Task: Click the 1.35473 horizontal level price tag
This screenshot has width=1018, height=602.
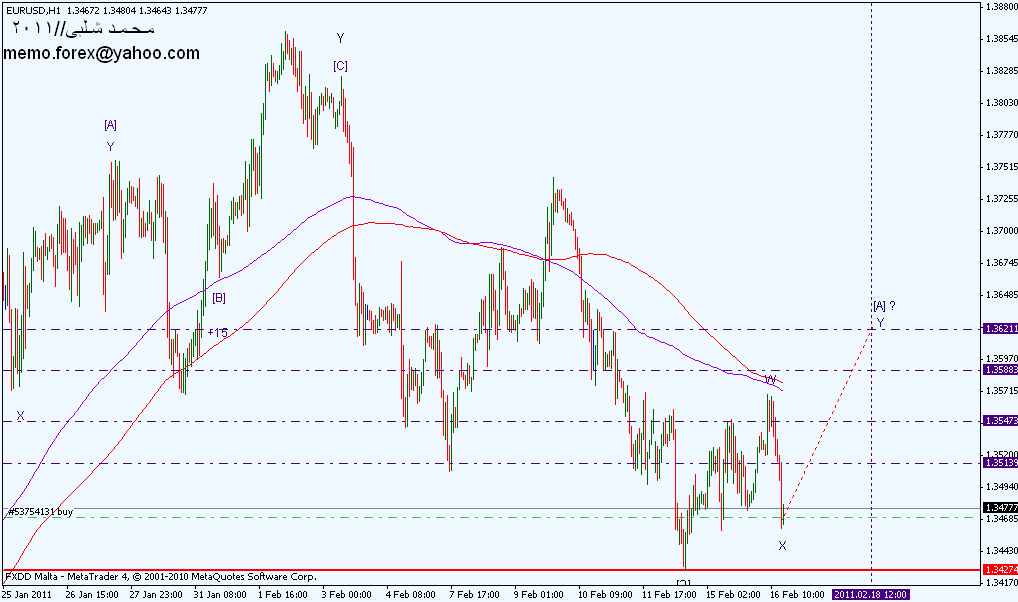Action: pos(999,422)
